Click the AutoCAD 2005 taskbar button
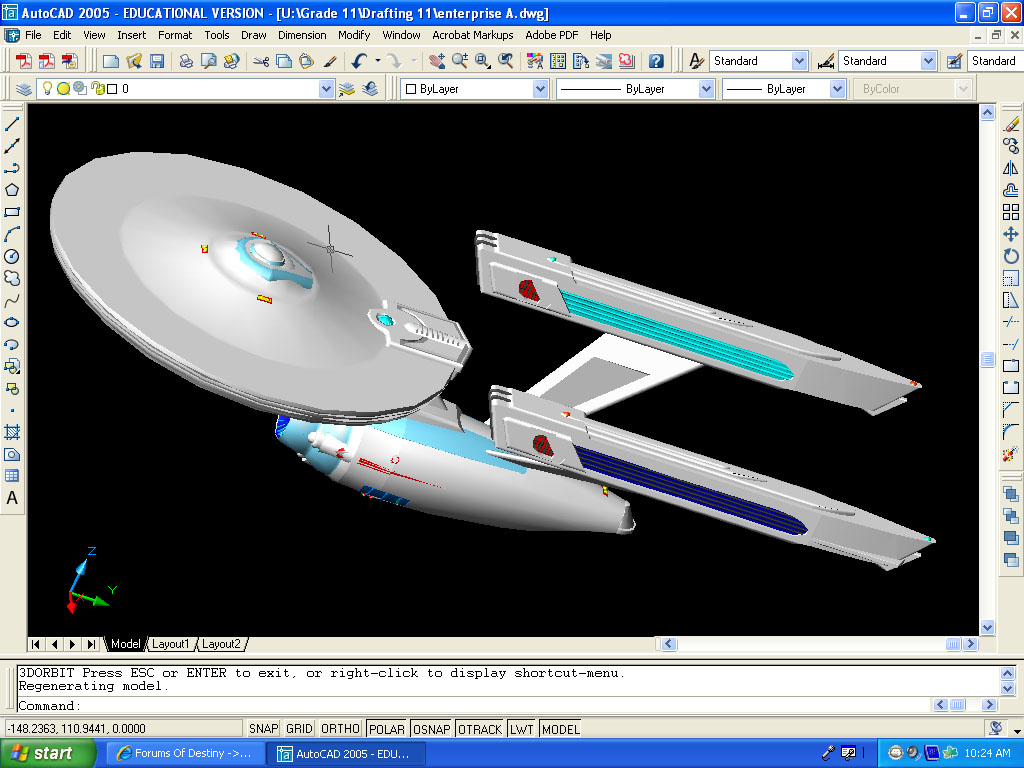This screenshot has width=1024, height=768. coord(346,754)
